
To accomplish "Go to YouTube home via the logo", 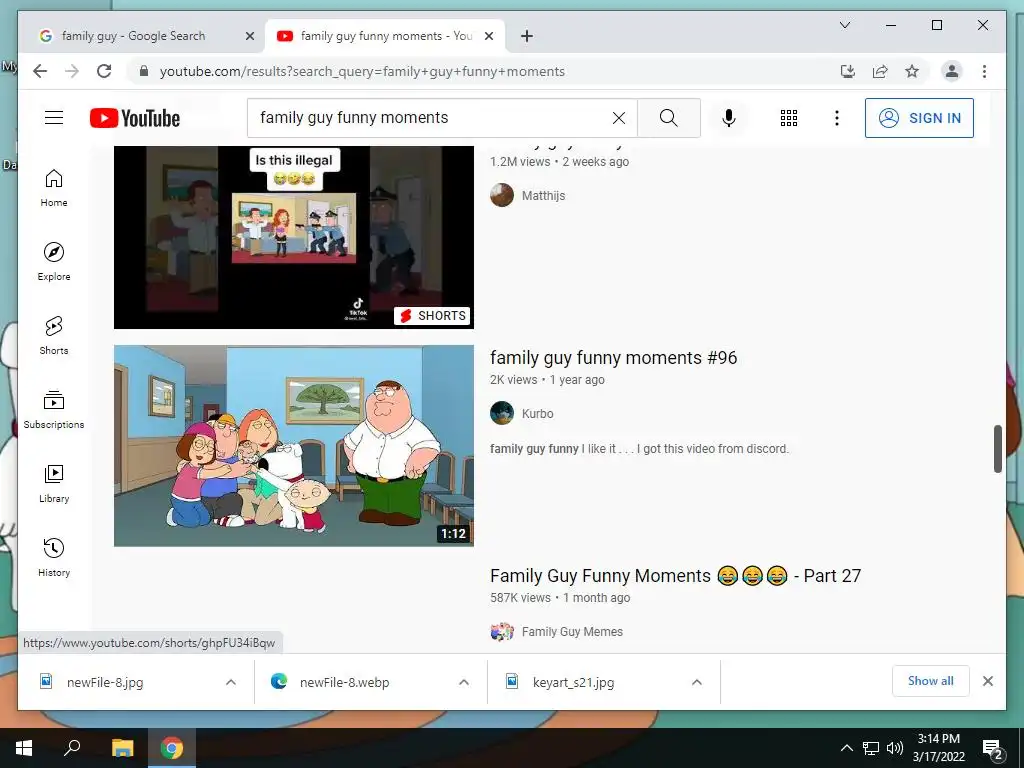I will point(135,118).
